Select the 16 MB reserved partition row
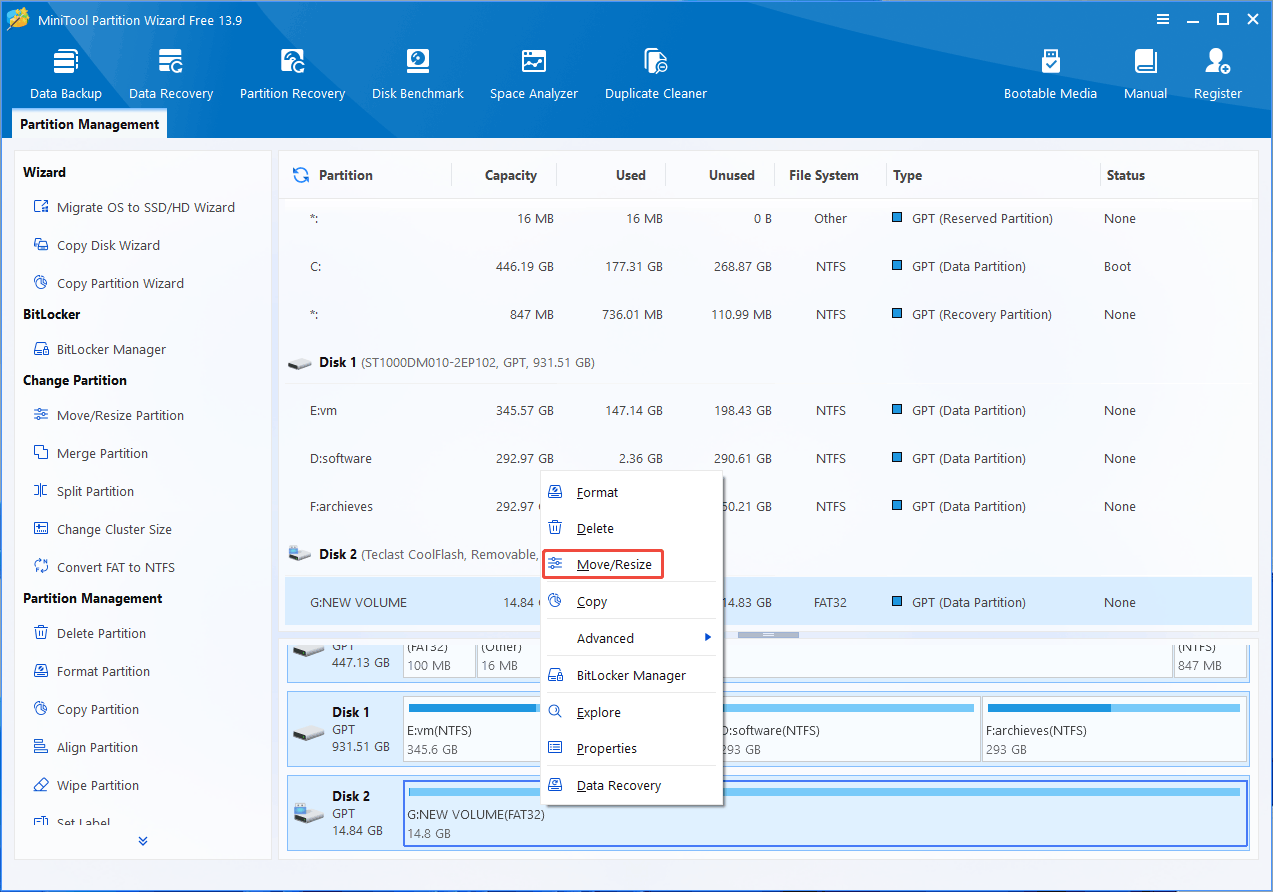Viewport: 1273px width, 892px height. pos(768,219)
